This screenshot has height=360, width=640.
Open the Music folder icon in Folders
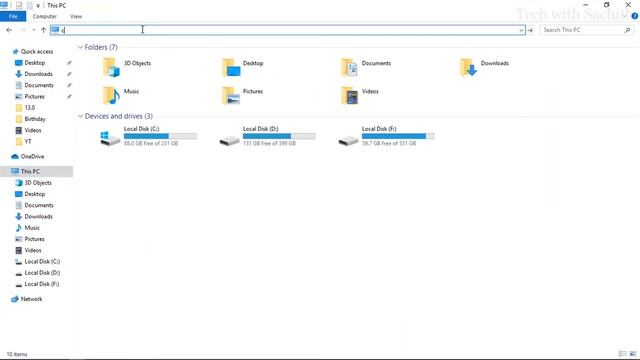111,96
